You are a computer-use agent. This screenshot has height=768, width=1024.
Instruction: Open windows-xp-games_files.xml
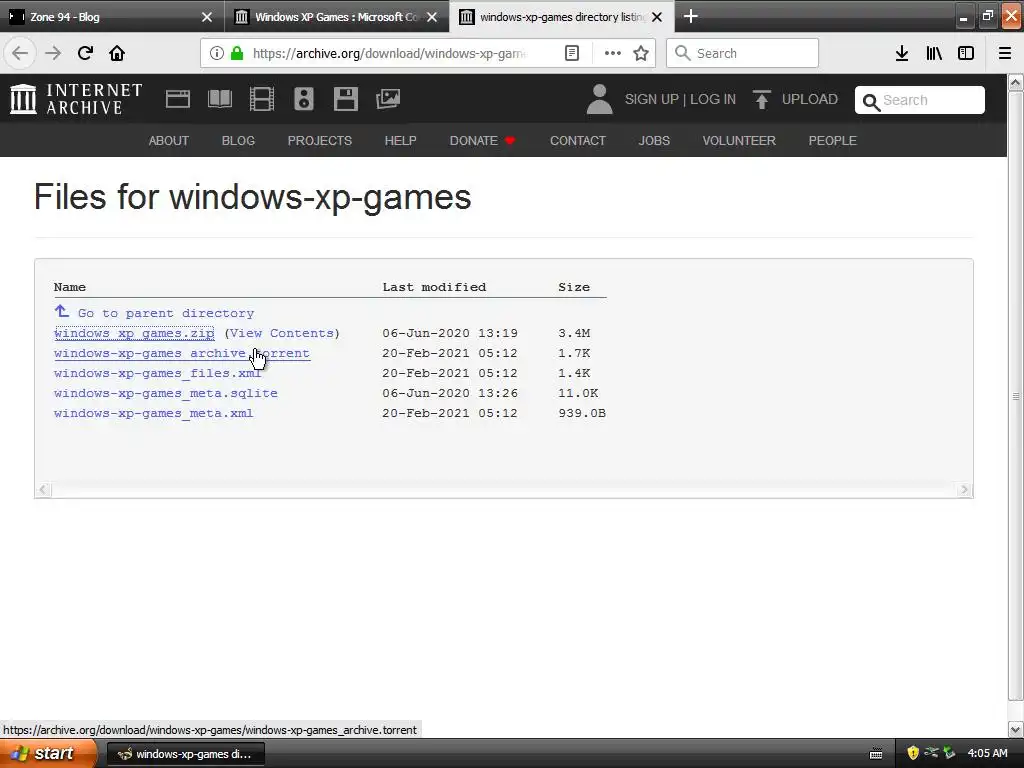[157, 374]
